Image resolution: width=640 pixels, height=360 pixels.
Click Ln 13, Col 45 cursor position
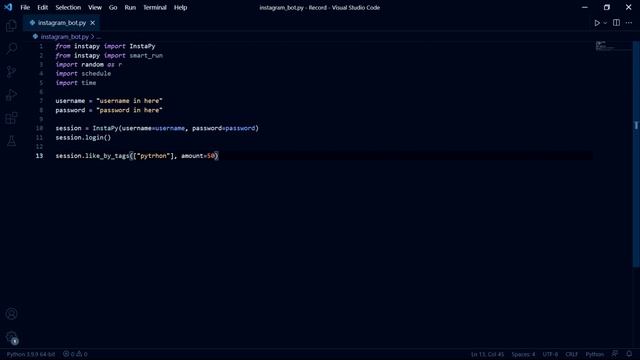tap(487, 354)
